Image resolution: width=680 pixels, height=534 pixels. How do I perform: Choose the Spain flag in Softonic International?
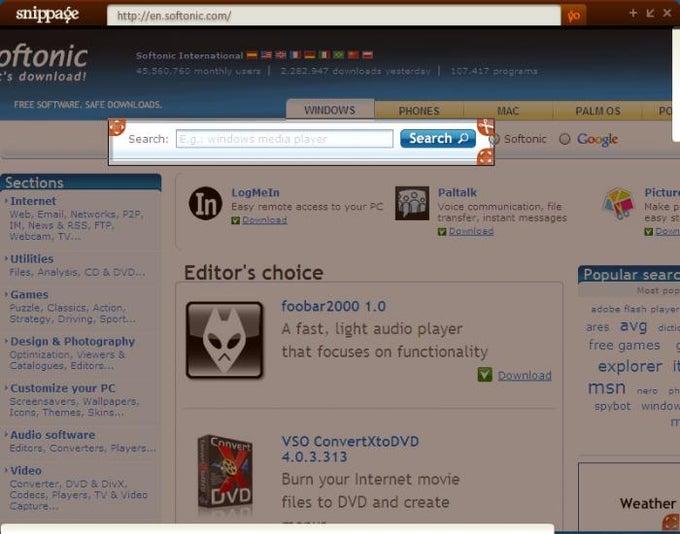[252, 55]
